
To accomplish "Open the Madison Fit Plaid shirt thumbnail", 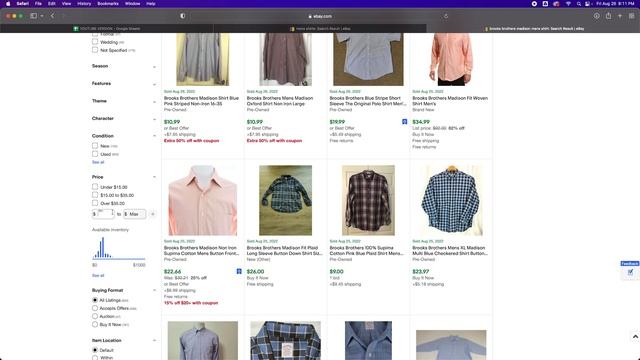I will pyautogui.click(x=285, y=200).
